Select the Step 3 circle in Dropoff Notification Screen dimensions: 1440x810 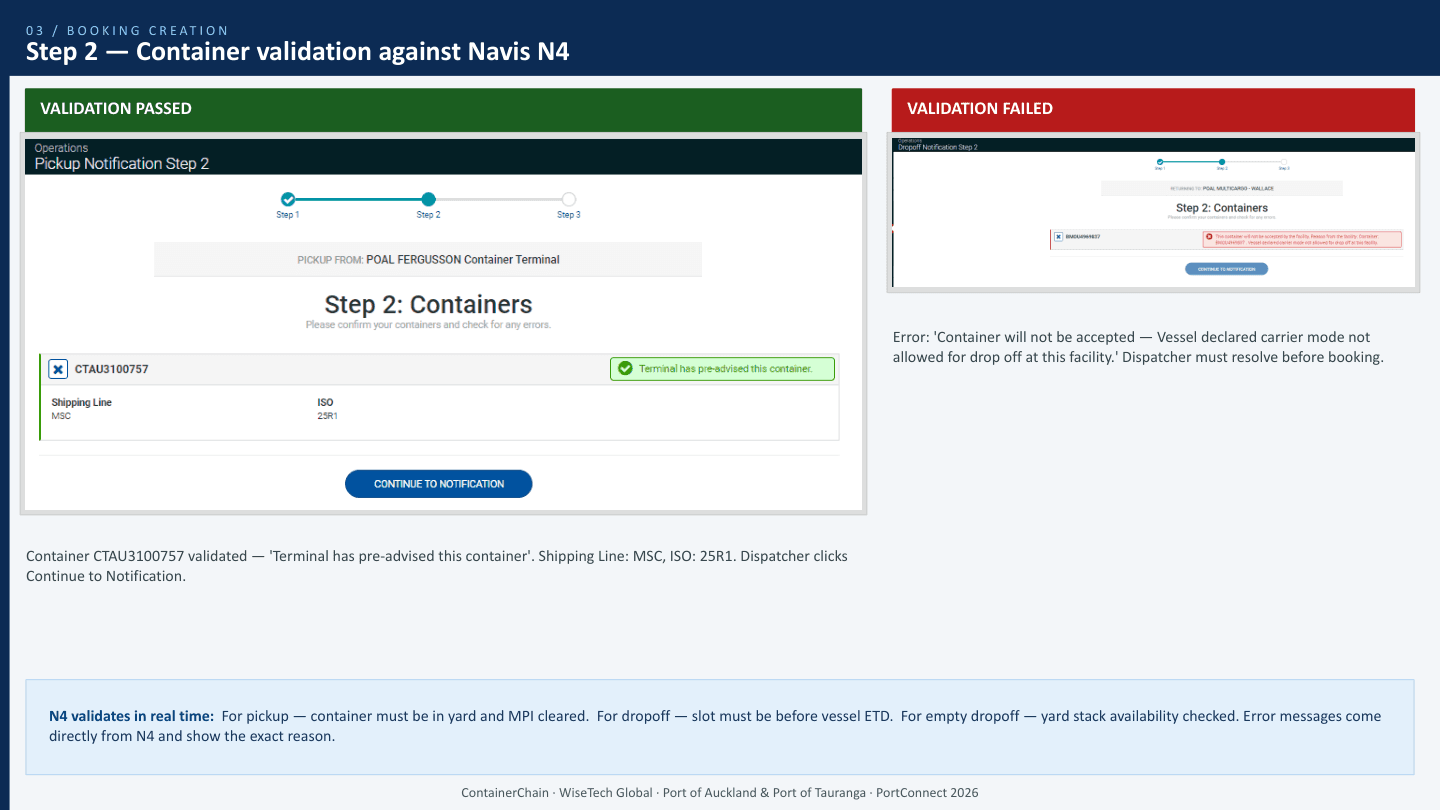pos(1284,162)
